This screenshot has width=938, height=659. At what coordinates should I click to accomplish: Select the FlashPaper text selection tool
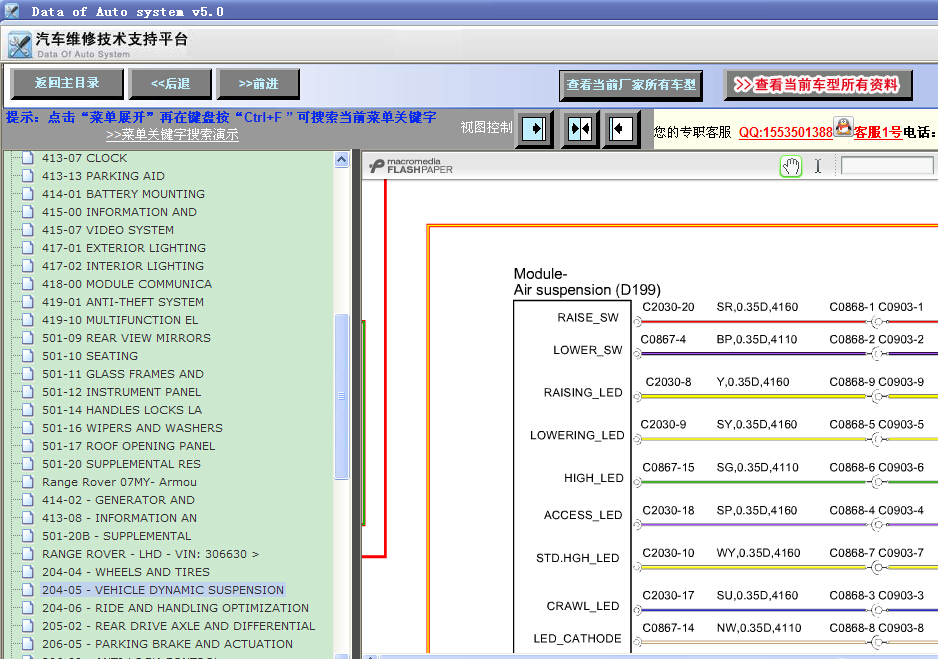818,166
